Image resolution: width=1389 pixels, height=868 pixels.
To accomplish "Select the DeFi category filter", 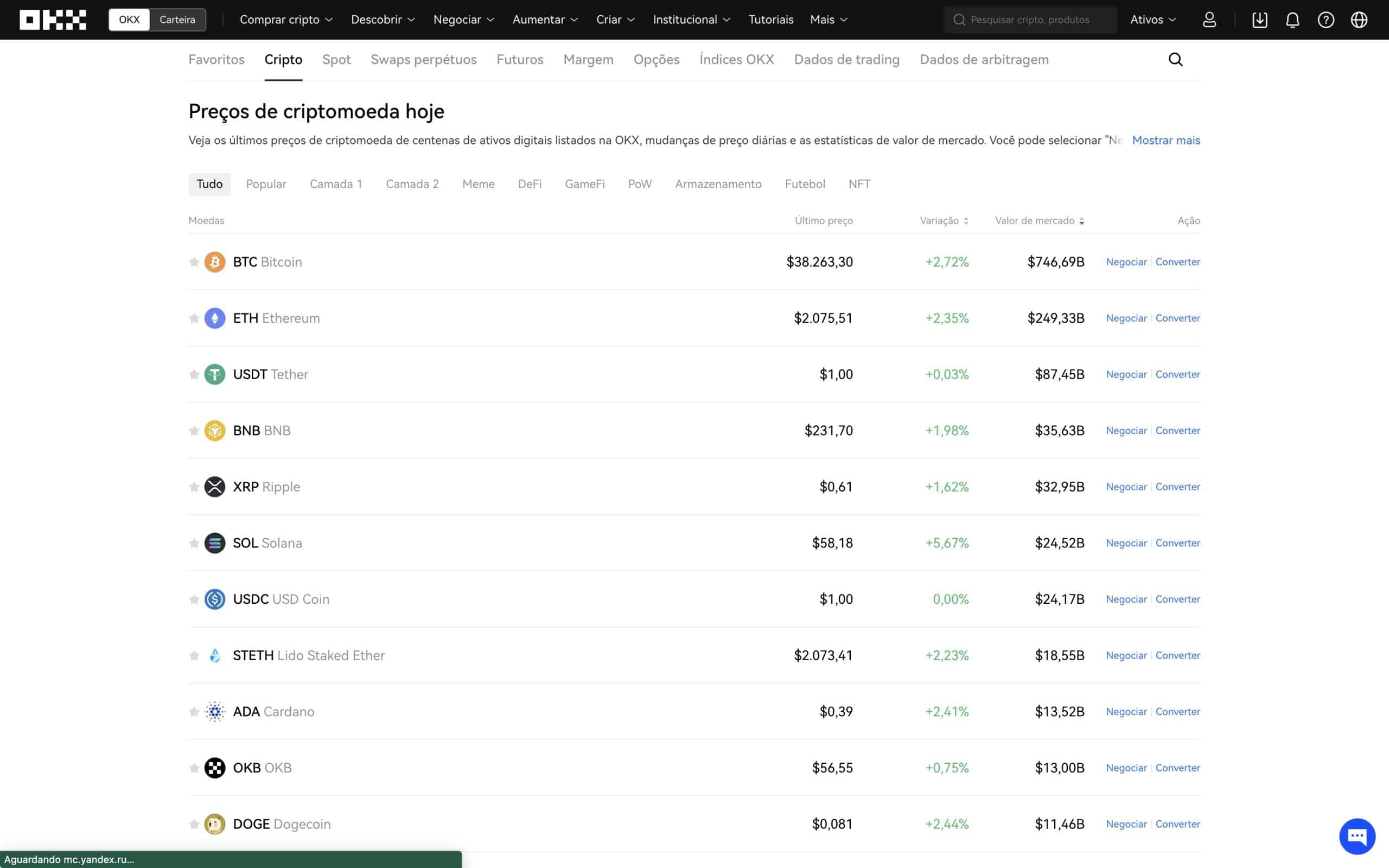I will (x=530, y=184).
